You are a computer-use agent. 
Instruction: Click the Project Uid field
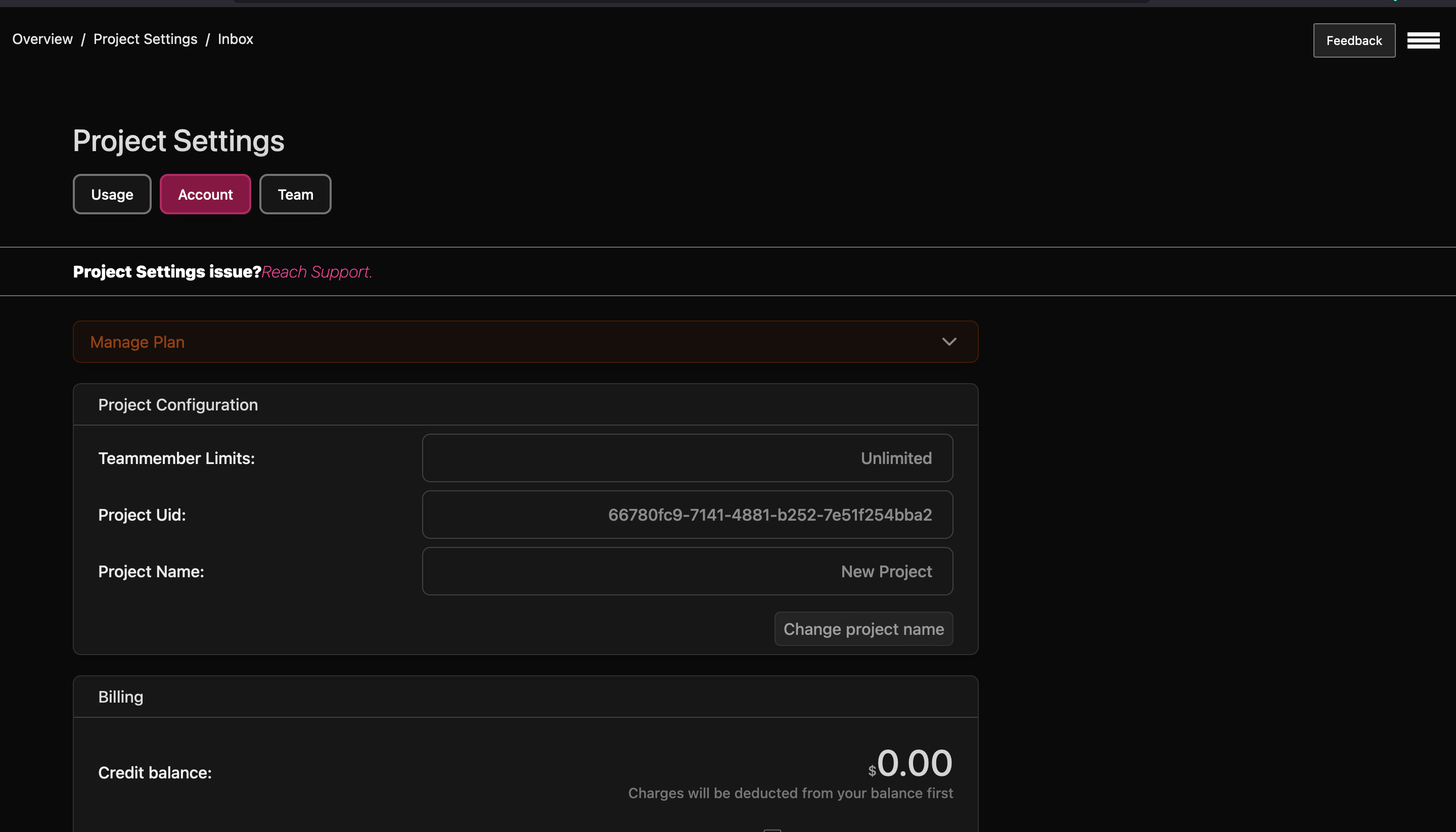[x=687, y=515]
